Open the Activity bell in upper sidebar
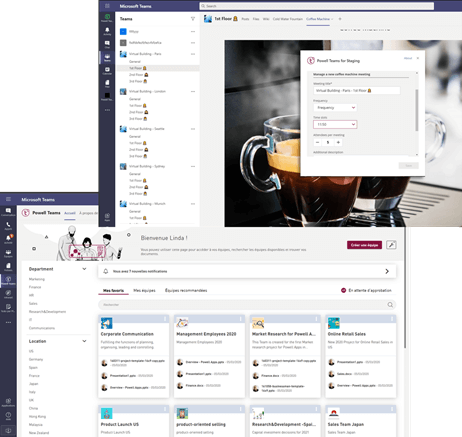This screenshot has width=462, height=437. pyautogui.click(x=107, y=31)
